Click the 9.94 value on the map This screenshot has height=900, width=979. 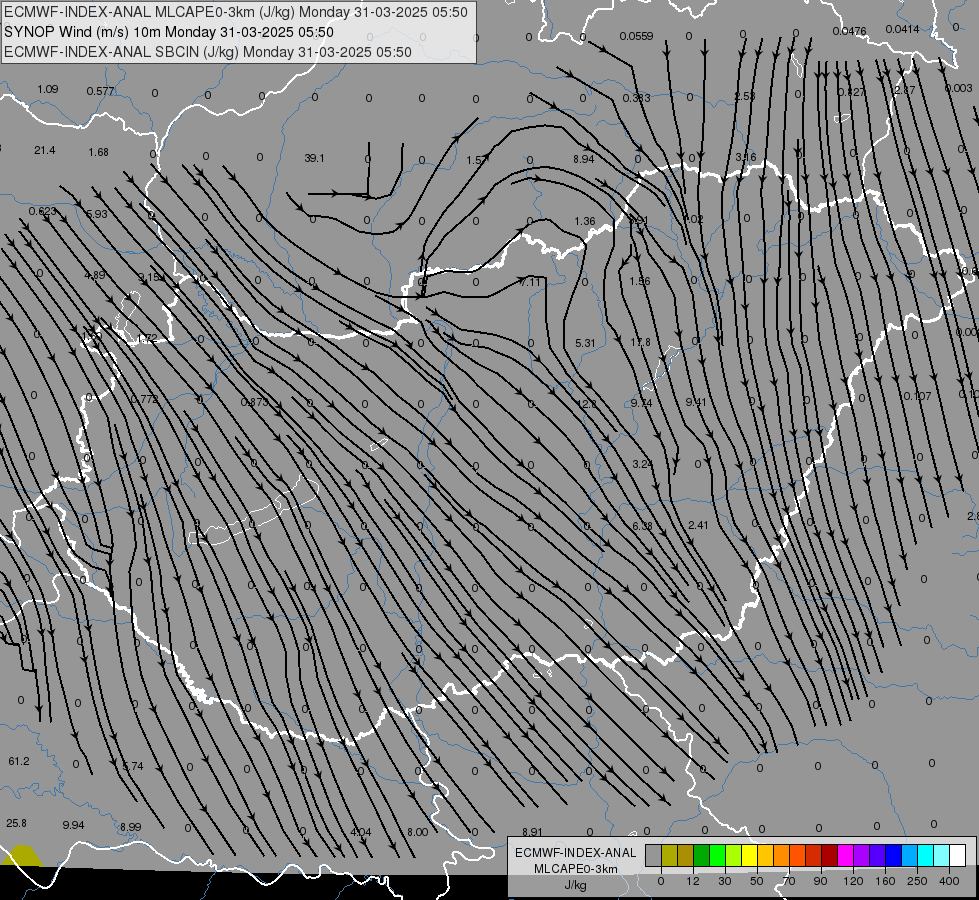[x=73, y=825]
